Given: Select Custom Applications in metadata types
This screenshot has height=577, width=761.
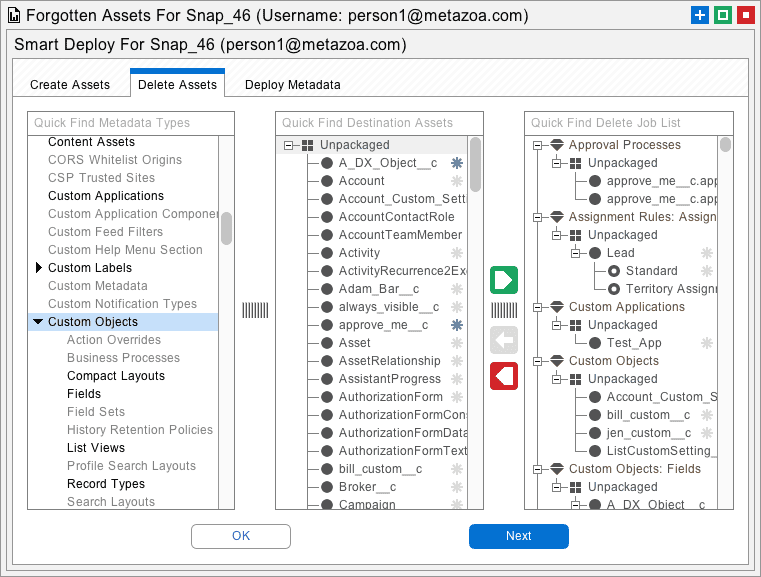Looking at the screenshot, I should [x=106, y=196].
